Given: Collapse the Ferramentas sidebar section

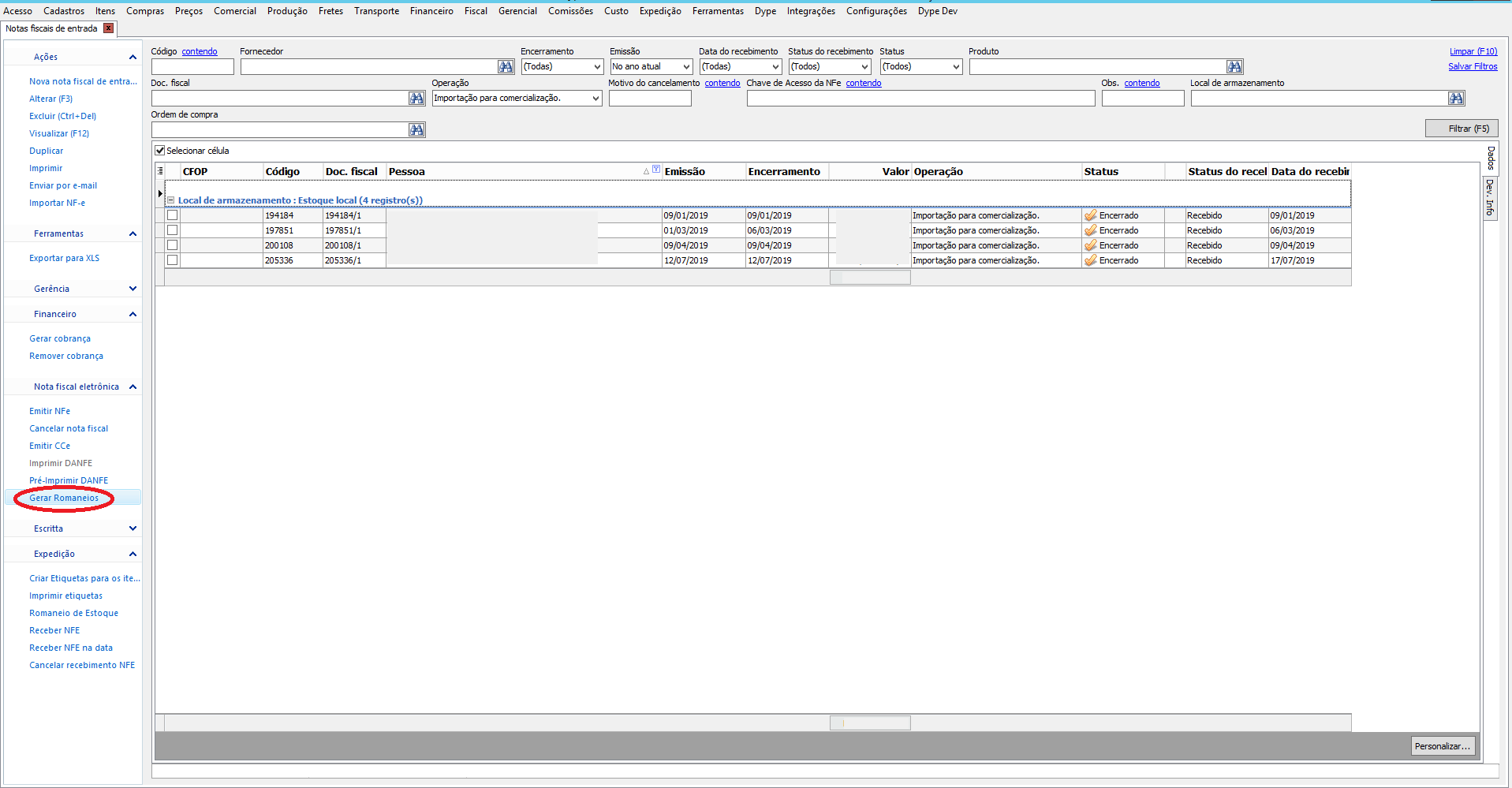Looking at the screenshot, I should click(x=133, y=233).
